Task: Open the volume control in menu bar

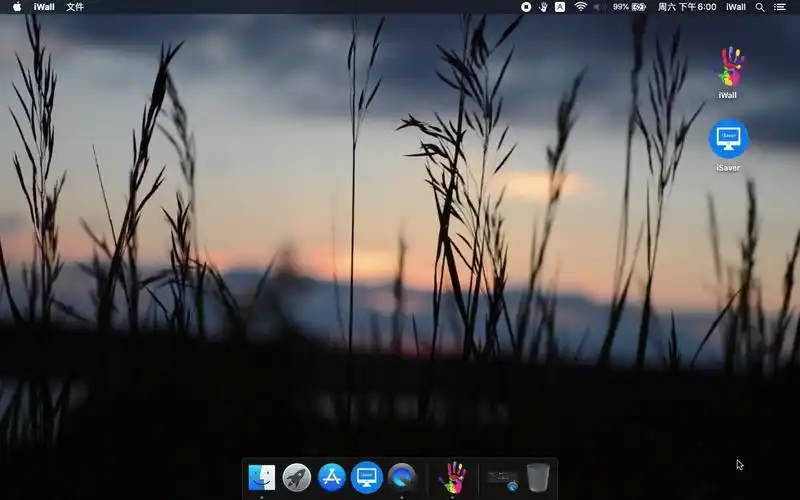Action: tap(599, 7)
